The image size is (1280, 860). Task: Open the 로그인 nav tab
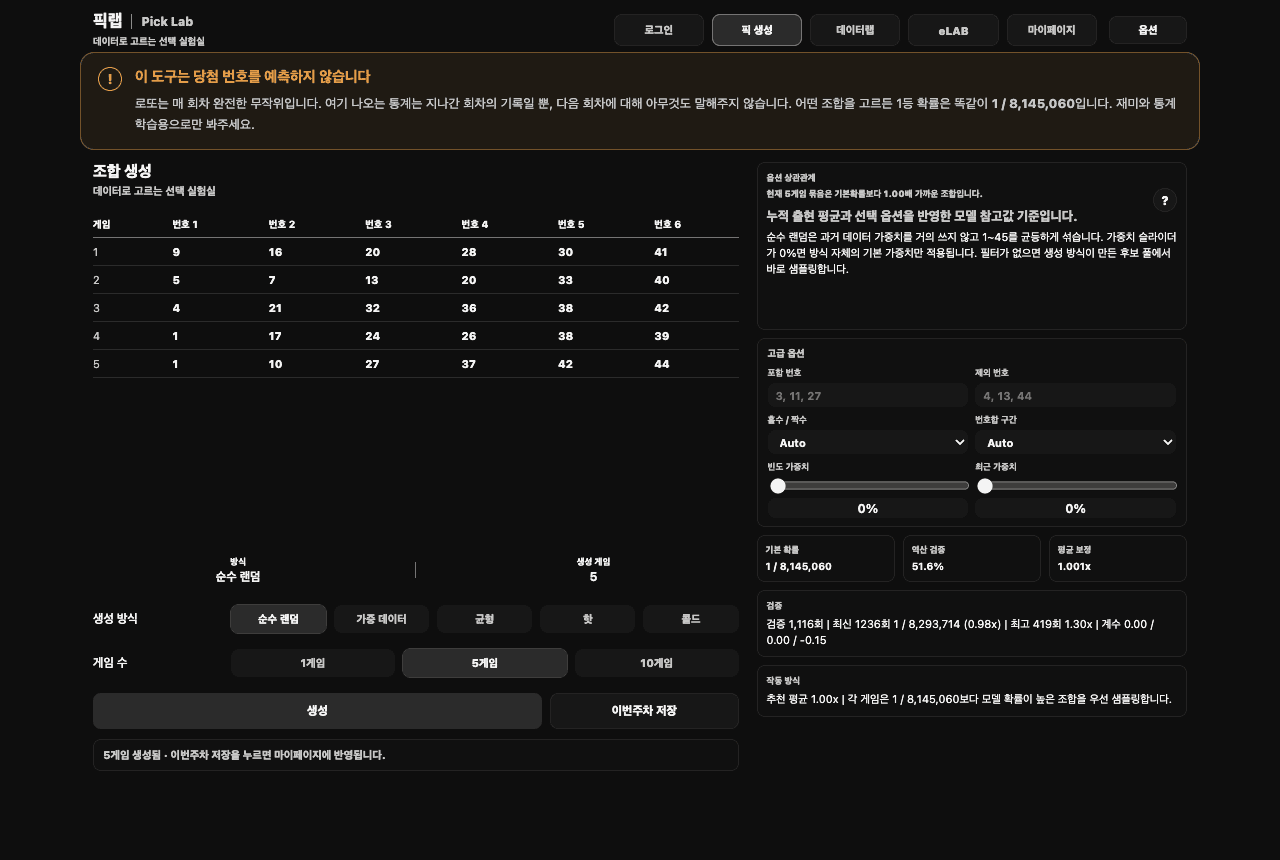[659, 30]
